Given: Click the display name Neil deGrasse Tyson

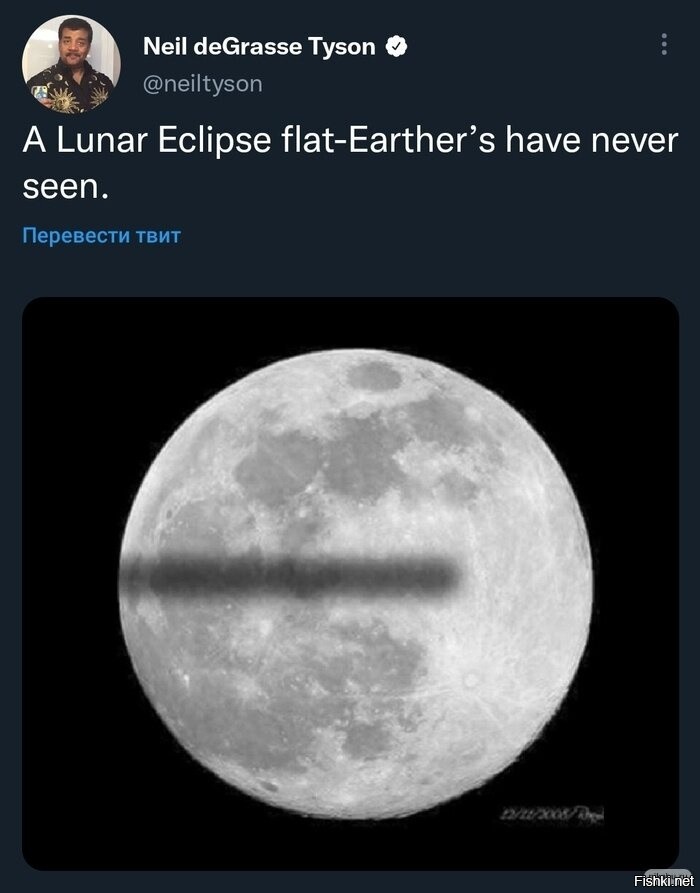Looking at the screenshot, I should click(259, 46).
